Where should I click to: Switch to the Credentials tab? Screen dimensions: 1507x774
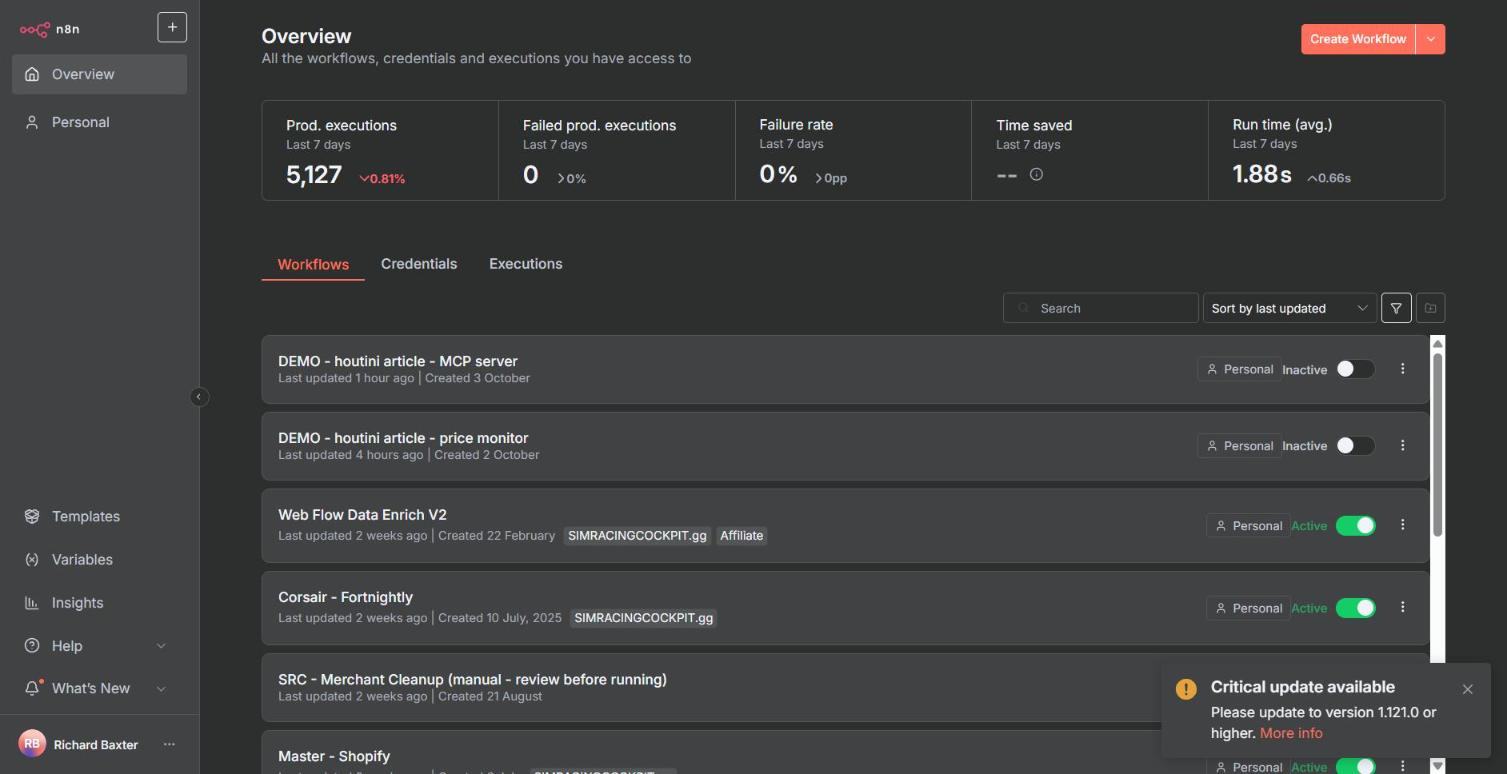click(419, 264)
